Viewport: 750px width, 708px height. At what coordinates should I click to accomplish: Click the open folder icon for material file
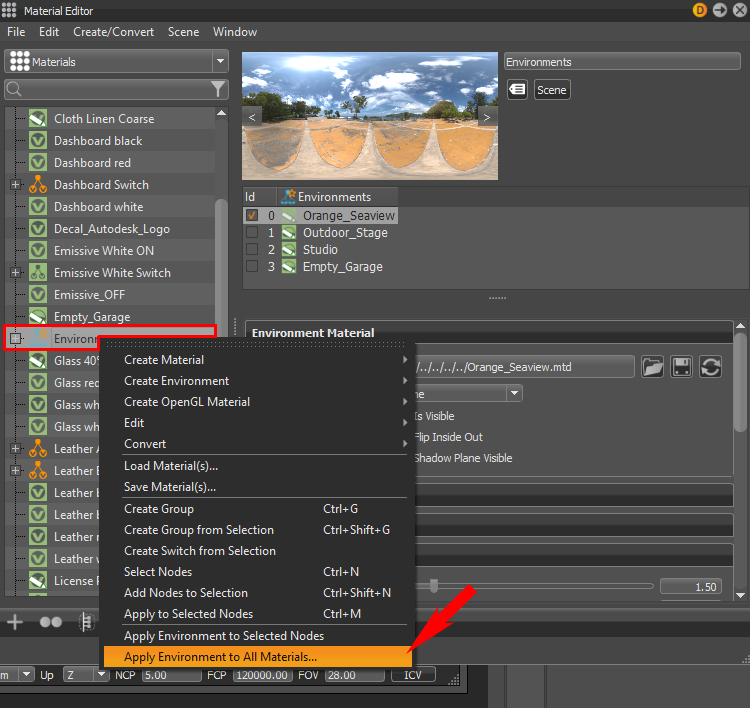[652, 367]
